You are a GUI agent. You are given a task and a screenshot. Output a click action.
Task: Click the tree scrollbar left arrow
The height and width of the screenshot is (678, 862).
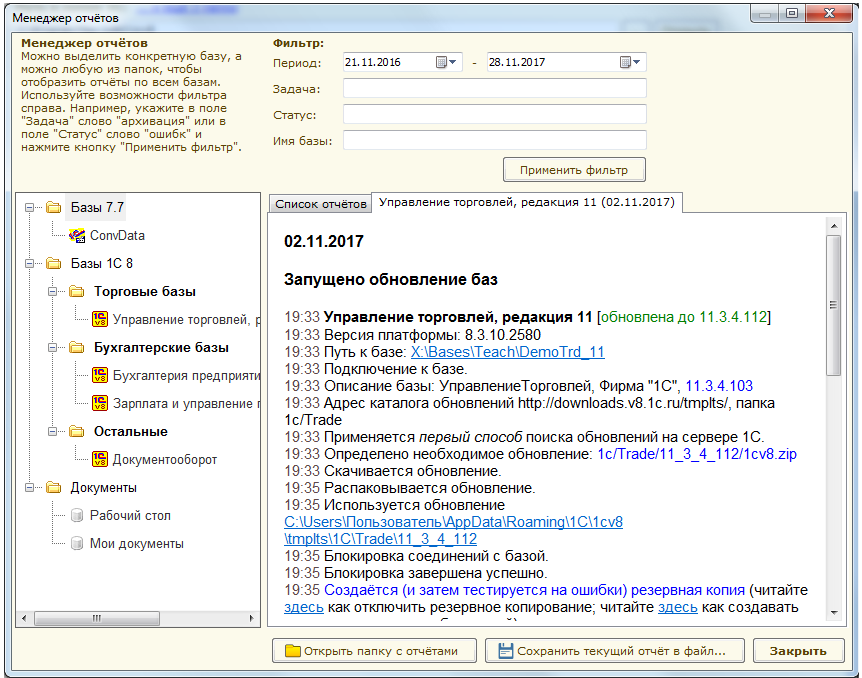24,618
